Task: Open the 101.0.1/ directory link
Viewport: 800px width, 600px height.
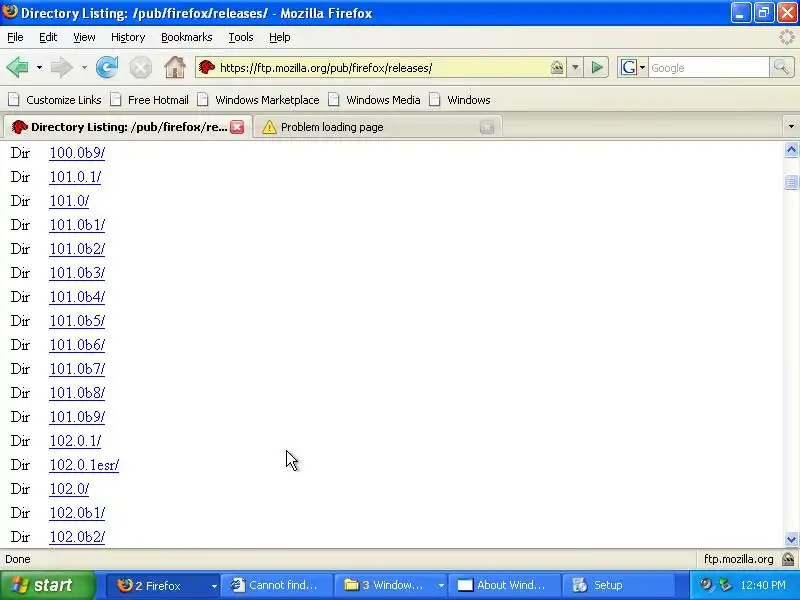Action: pyautogui.click(x=75, y=177)
